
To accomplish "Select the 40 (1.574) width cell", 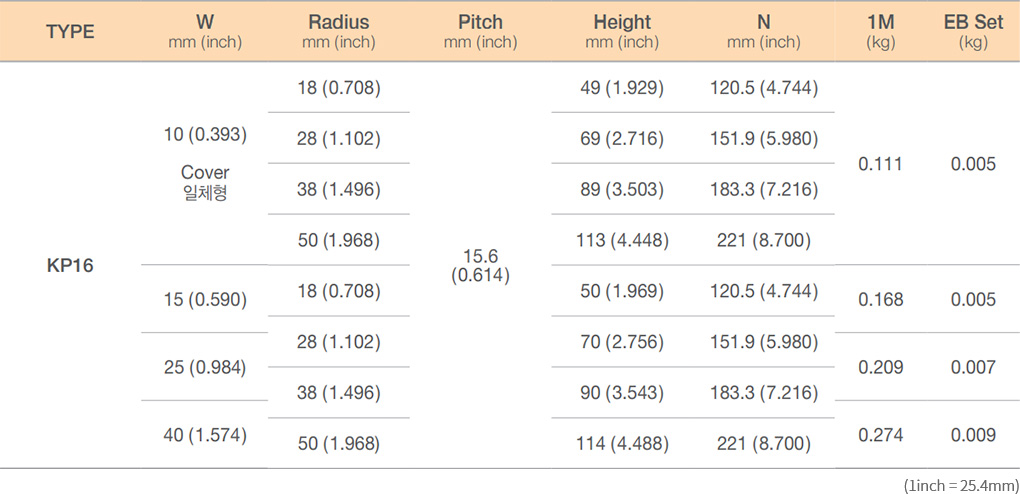I will pos(205,435).
